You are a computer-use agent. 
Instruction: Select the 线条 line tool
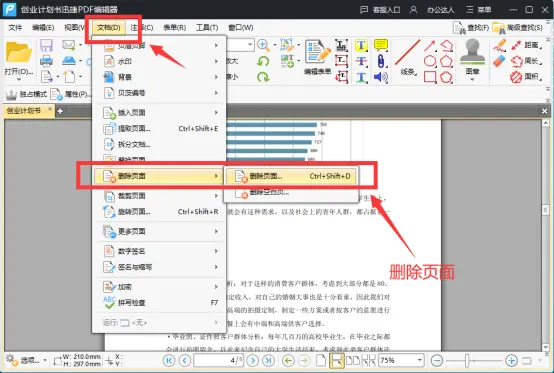tap(408, 58)
